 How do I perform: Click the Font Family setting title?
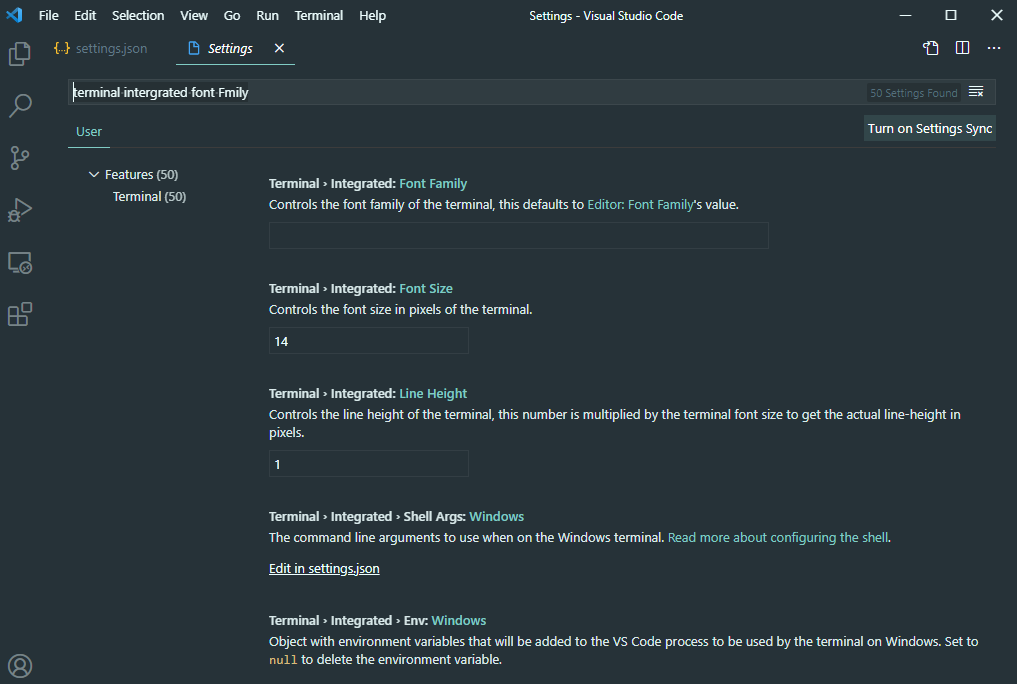(x=368, y=183)
